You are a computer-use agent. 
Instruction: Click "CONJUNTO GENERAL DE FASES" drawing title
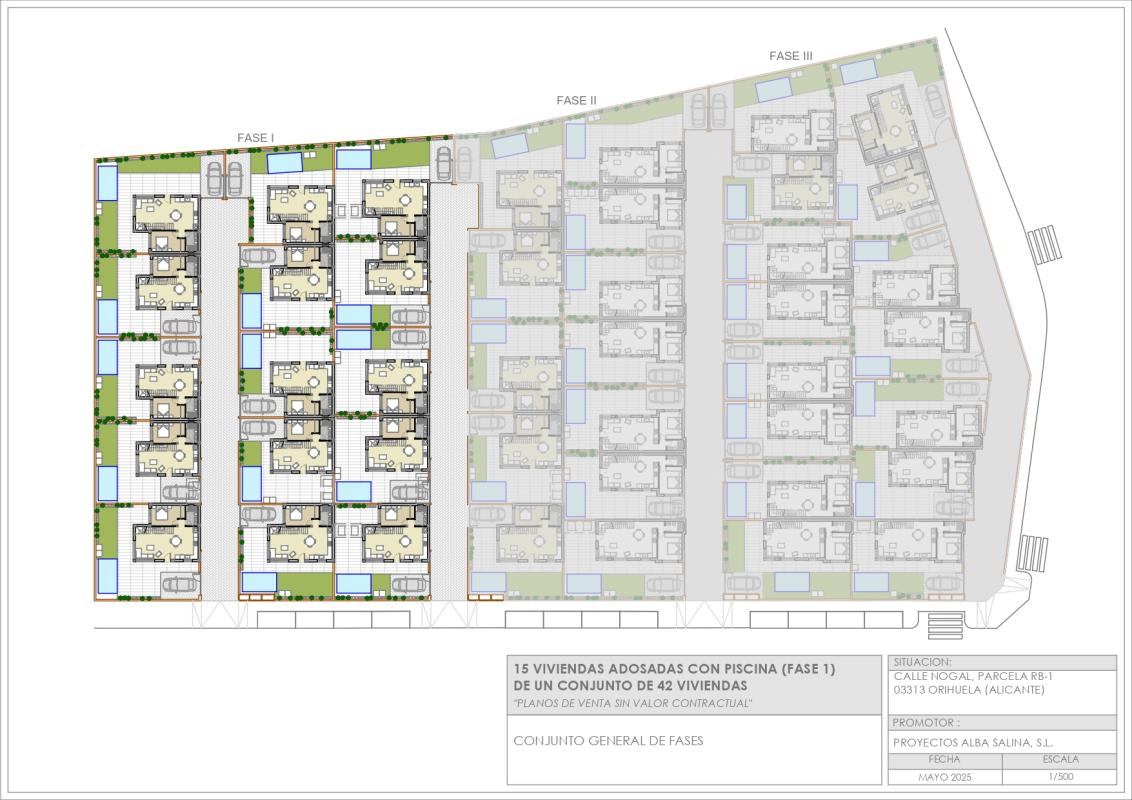[x=608, y=740]
